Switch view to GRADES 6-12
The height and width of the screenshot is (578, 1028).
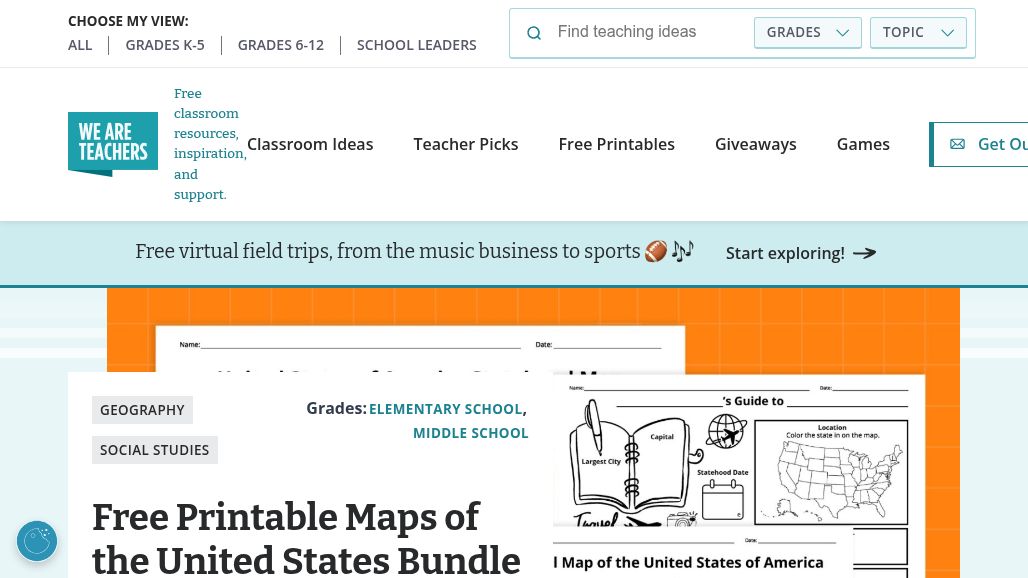(x=281, y=45)
